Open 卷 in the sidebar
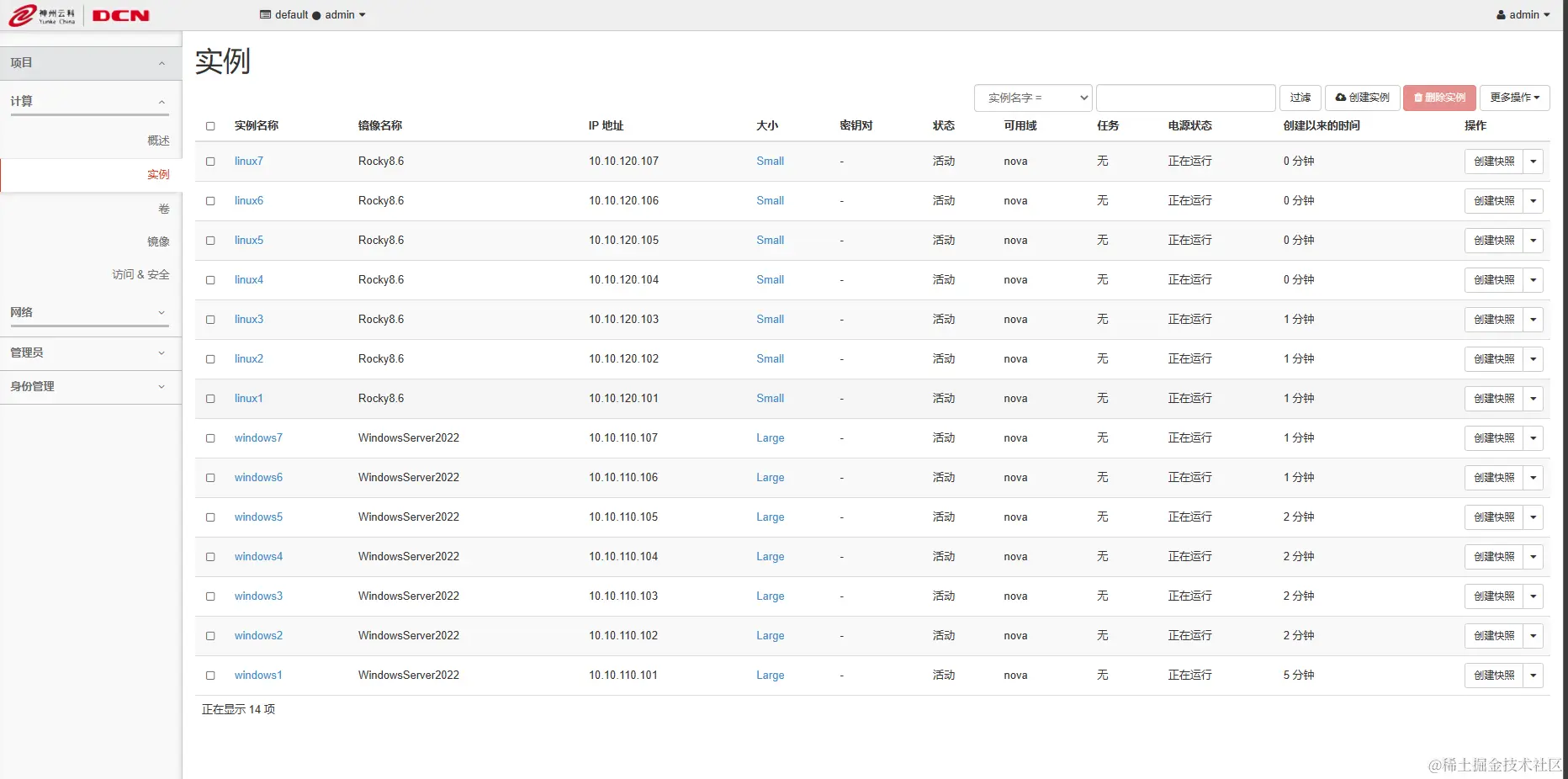 [164, 209]
